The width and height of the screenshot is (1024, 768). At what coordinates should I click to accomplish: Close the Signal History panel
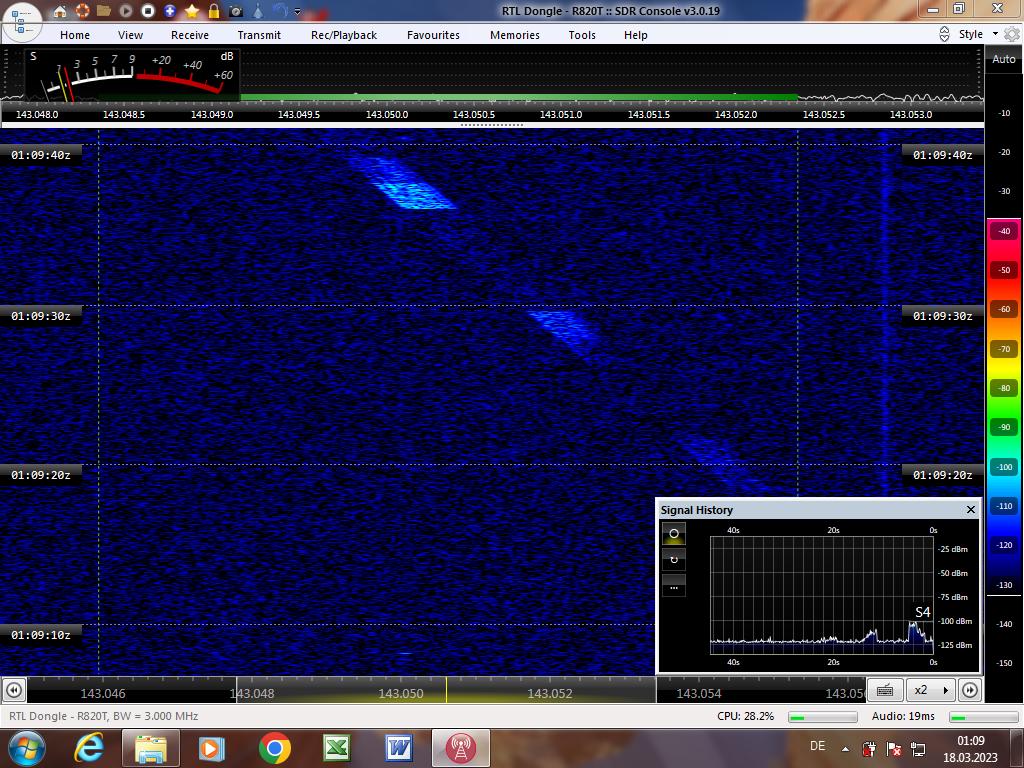[x=971, y=509]
